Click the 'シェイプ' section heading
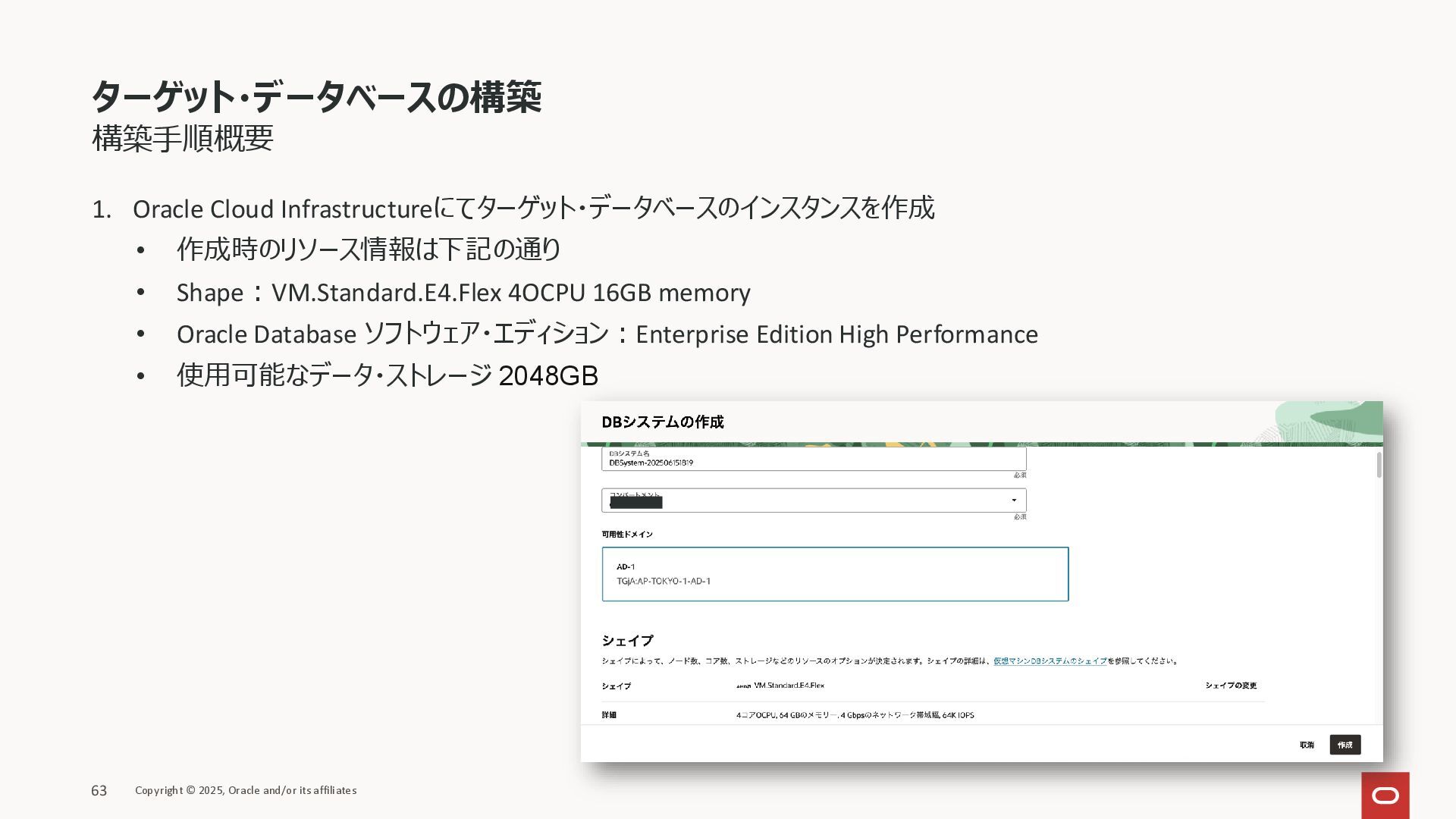The width and height of the screenshot is (1456, 819). click(x=627, y=641)
